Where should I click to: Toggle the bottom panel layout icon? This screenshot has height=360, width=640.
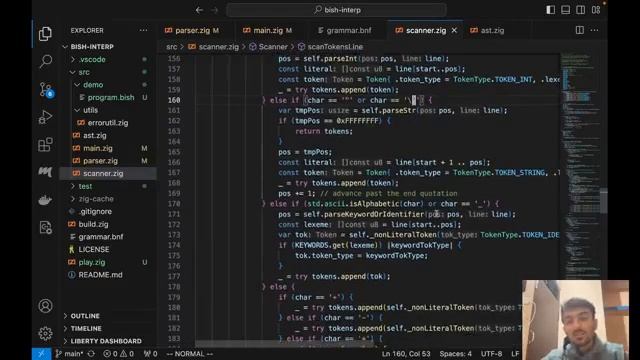pyautogui.click(x=565, y=10)
